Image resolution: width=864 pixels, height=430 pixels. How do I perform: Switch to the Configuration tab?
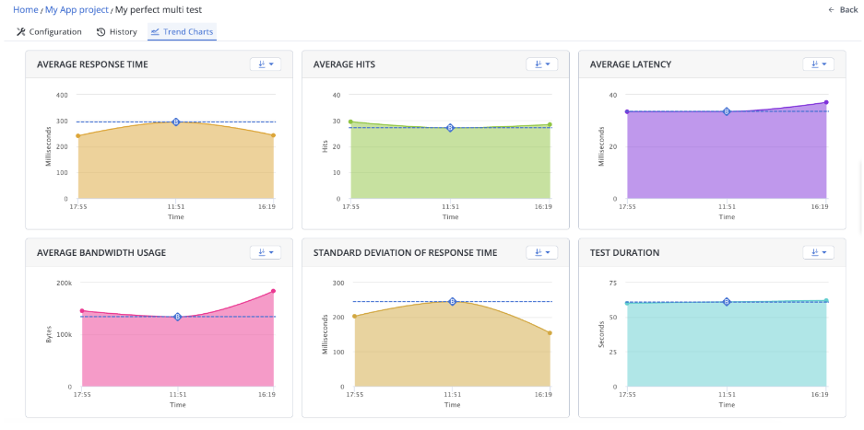point(49,32)
